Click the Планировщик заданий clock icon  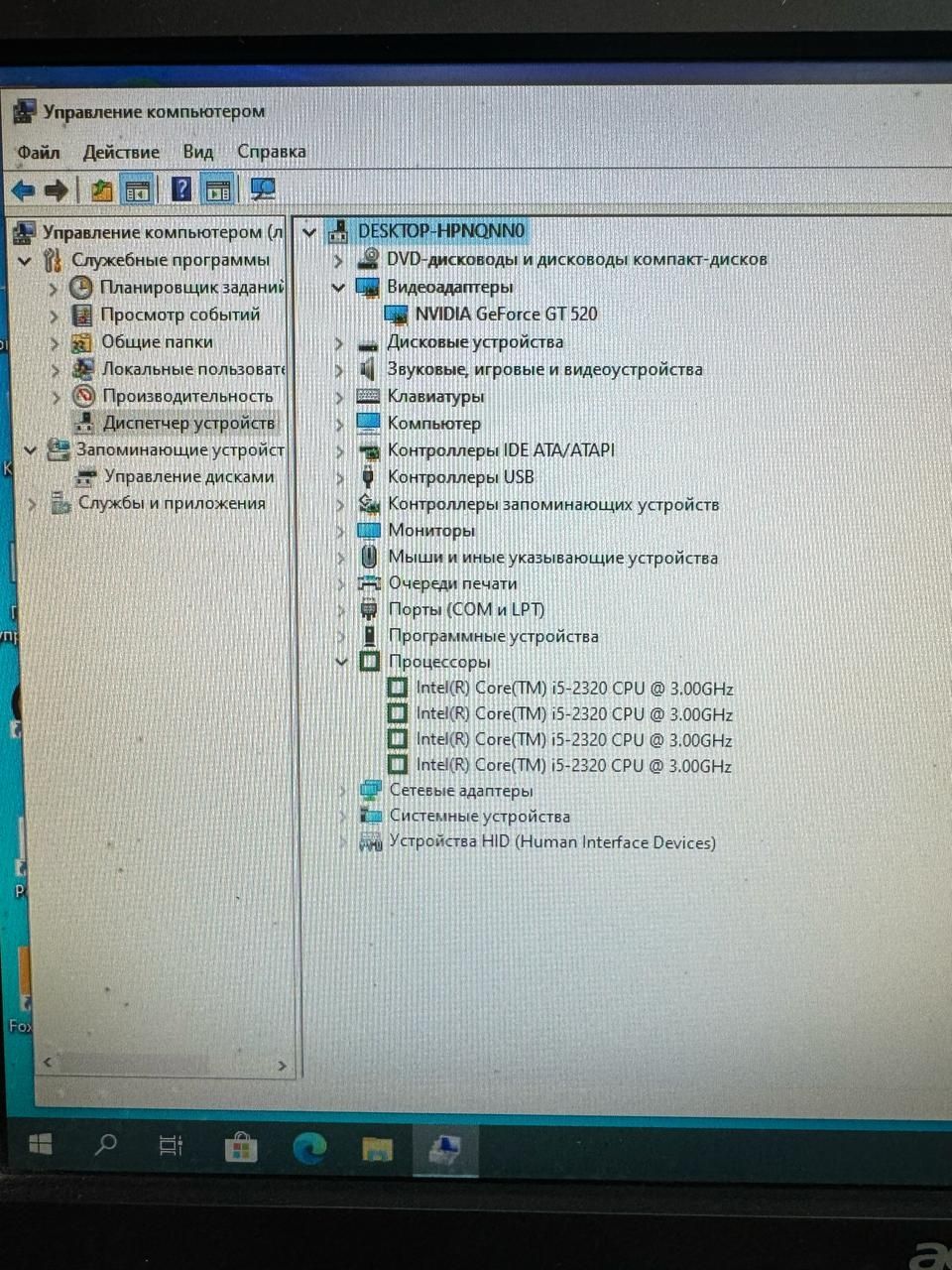click(x=81, y=288)
